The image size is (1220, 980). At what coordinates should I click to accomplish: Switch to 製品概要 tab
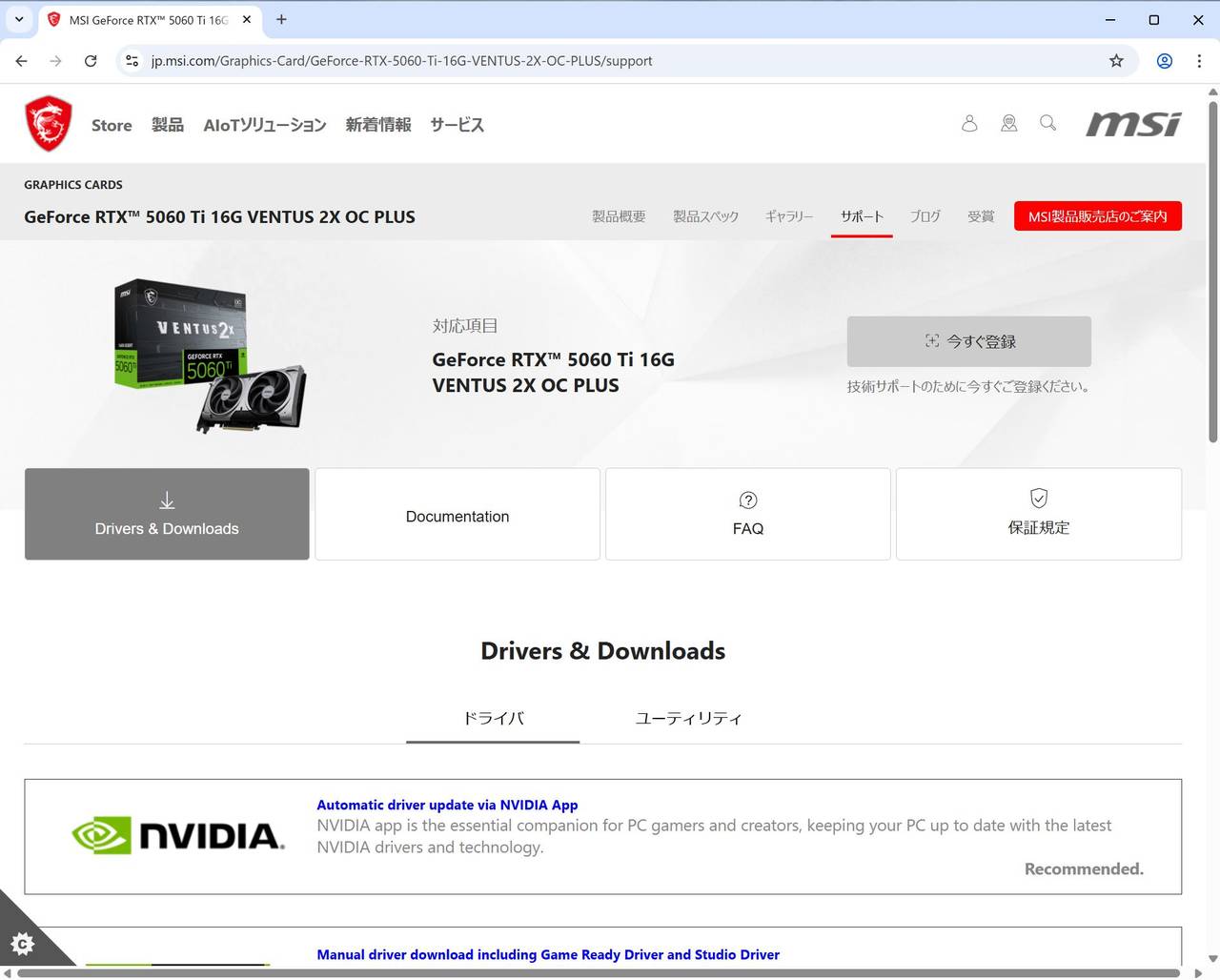point(619,216)
